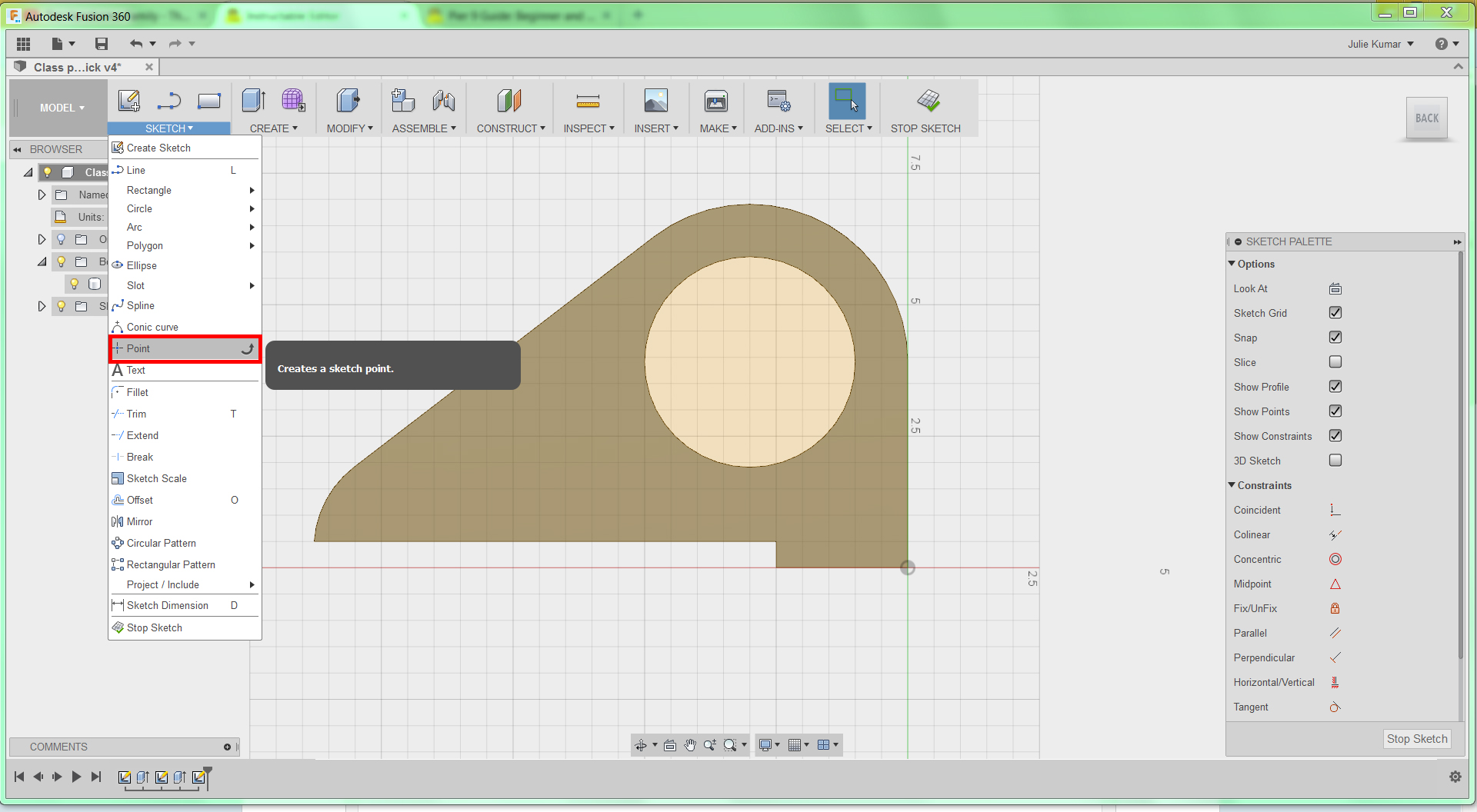Click the BACK view cube face
The height and width of the screenshot is (812, 1477).
tap(1427, 118)
